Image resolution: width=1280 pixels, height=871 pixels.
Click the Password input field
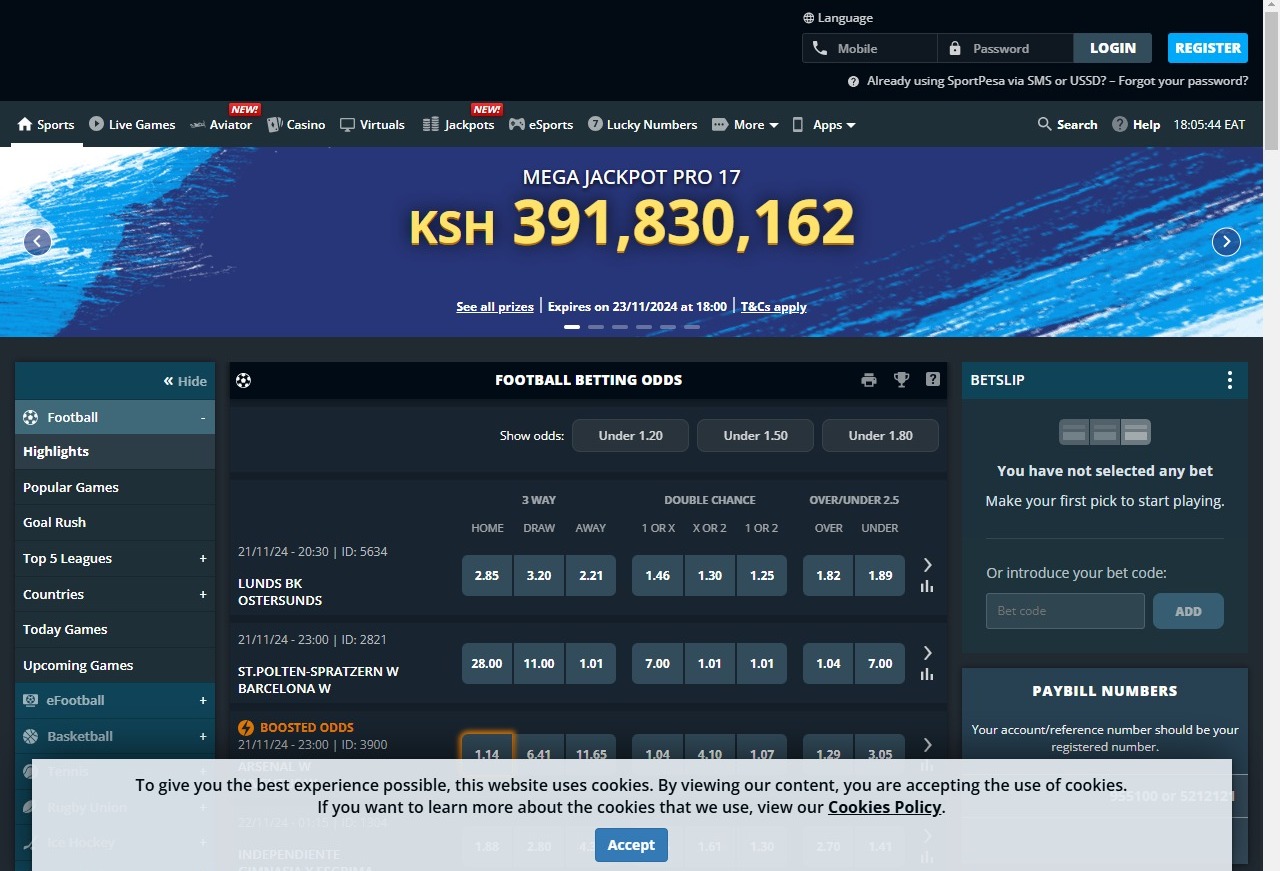[1006, 48]
